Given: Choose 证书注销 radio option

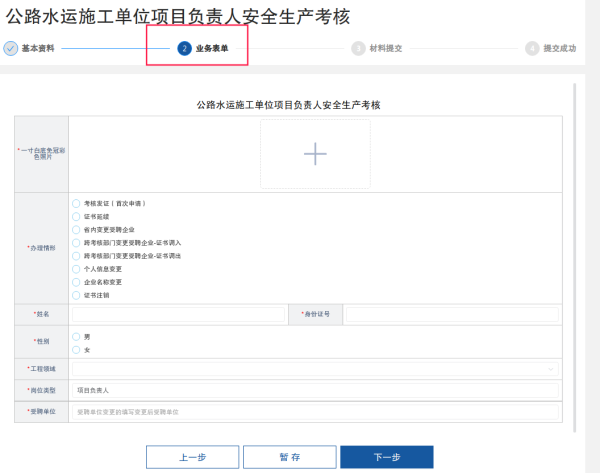Looking at the screenshot, I should [76, 295].
